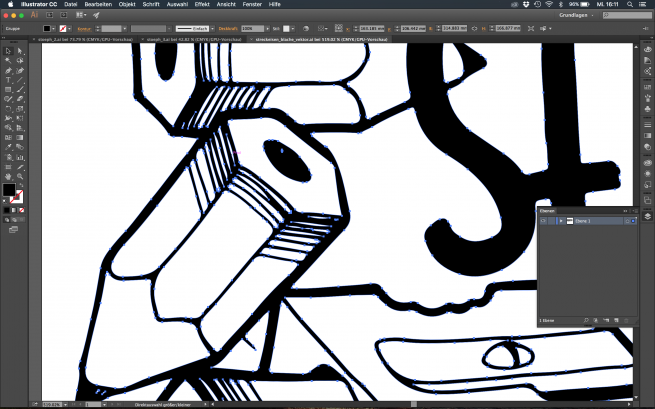Screen dimensions: 655x409
Task: Select the Ebene 1 layer thumbnail
Action: 569,221
